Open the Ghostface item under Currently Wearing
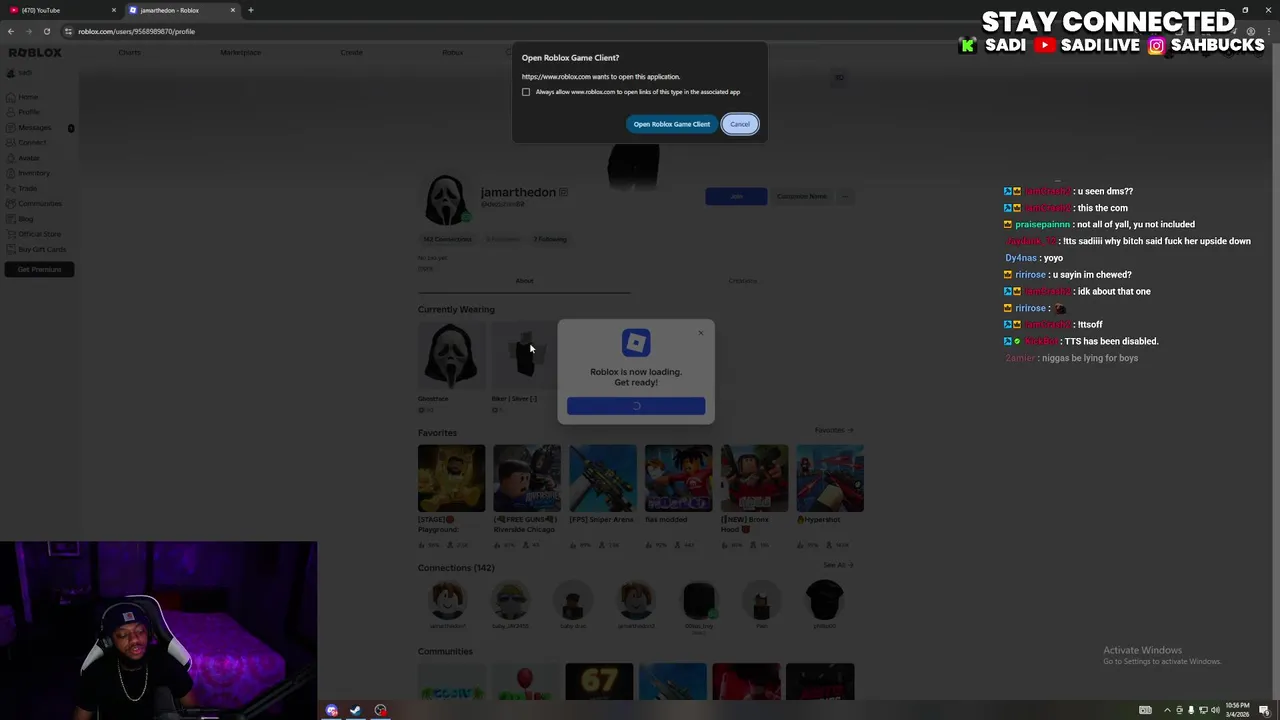1280x720 pixels. 451,356
